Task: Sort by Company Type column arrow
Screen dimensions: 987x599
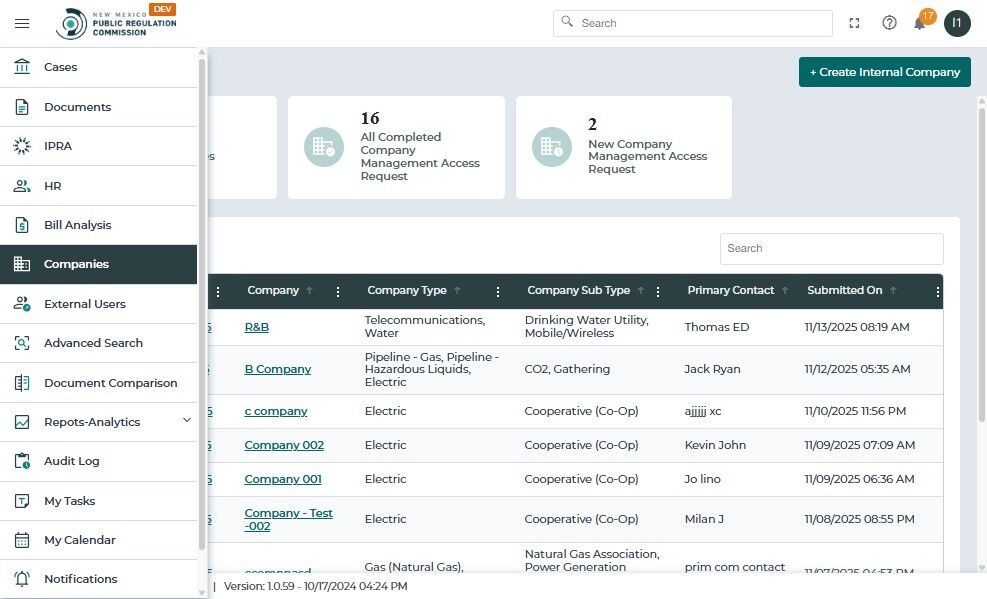Action: 458,291
